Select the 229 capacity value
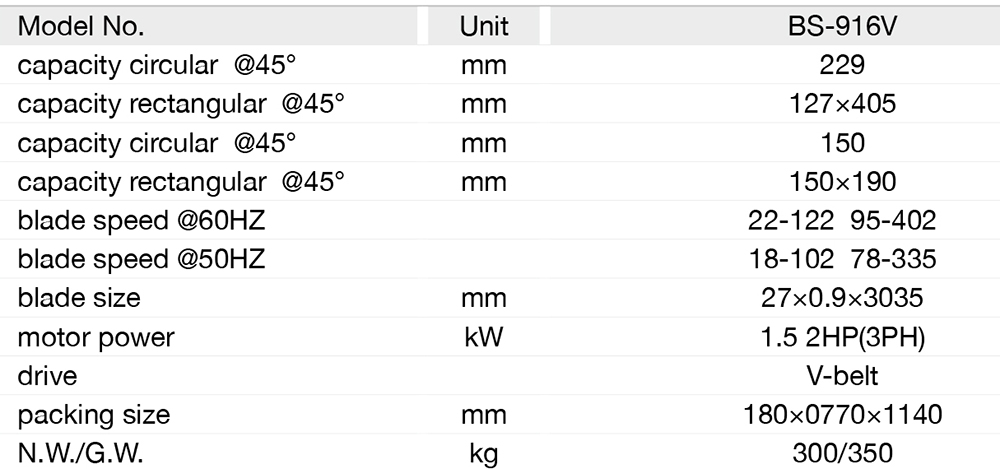 pyautogui.click(x=840, y=66)
